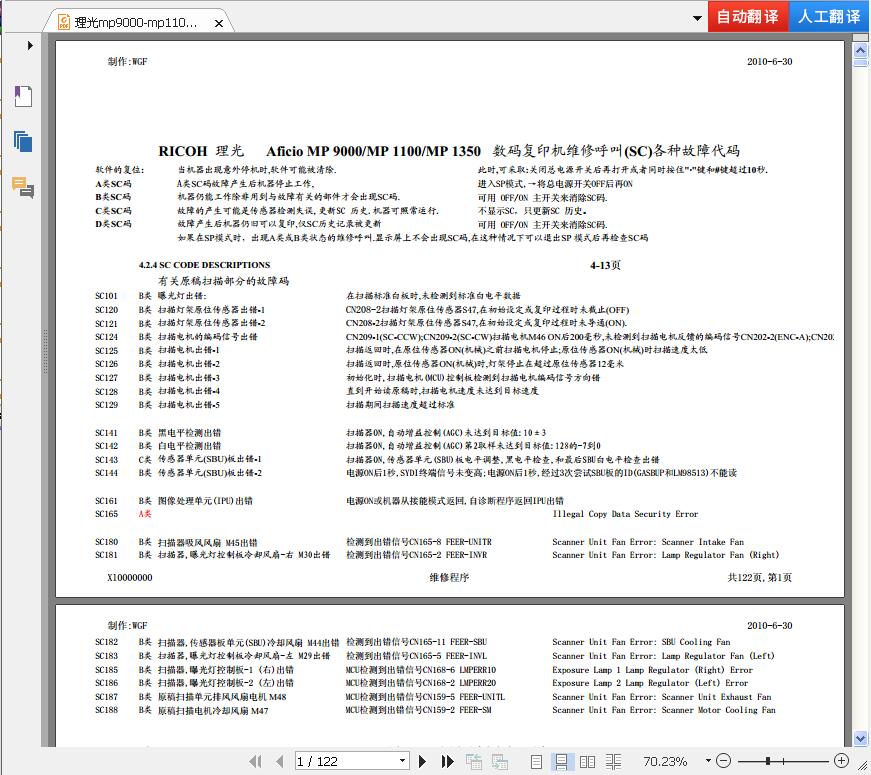This screenshot has width=871, height=775.
Task: Click the RICOH 理光 title text
Action: 201,151
